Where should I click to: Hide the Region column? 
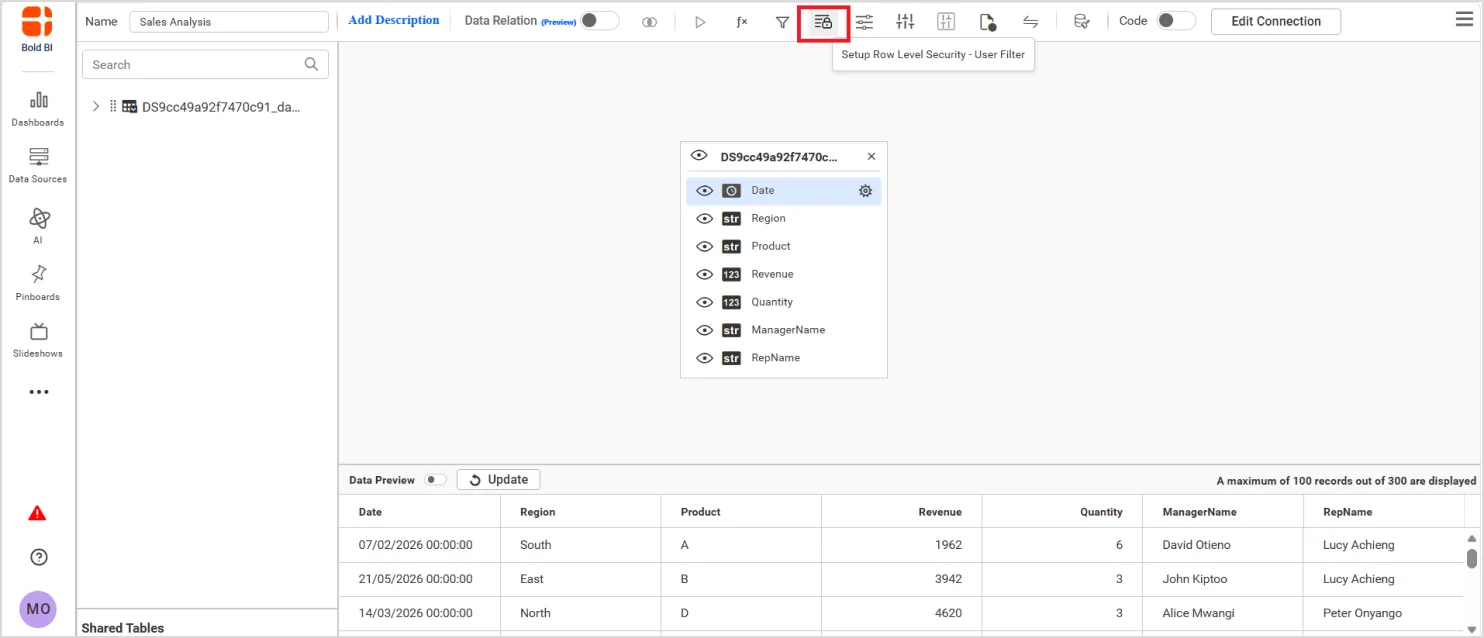pos(705,218)
